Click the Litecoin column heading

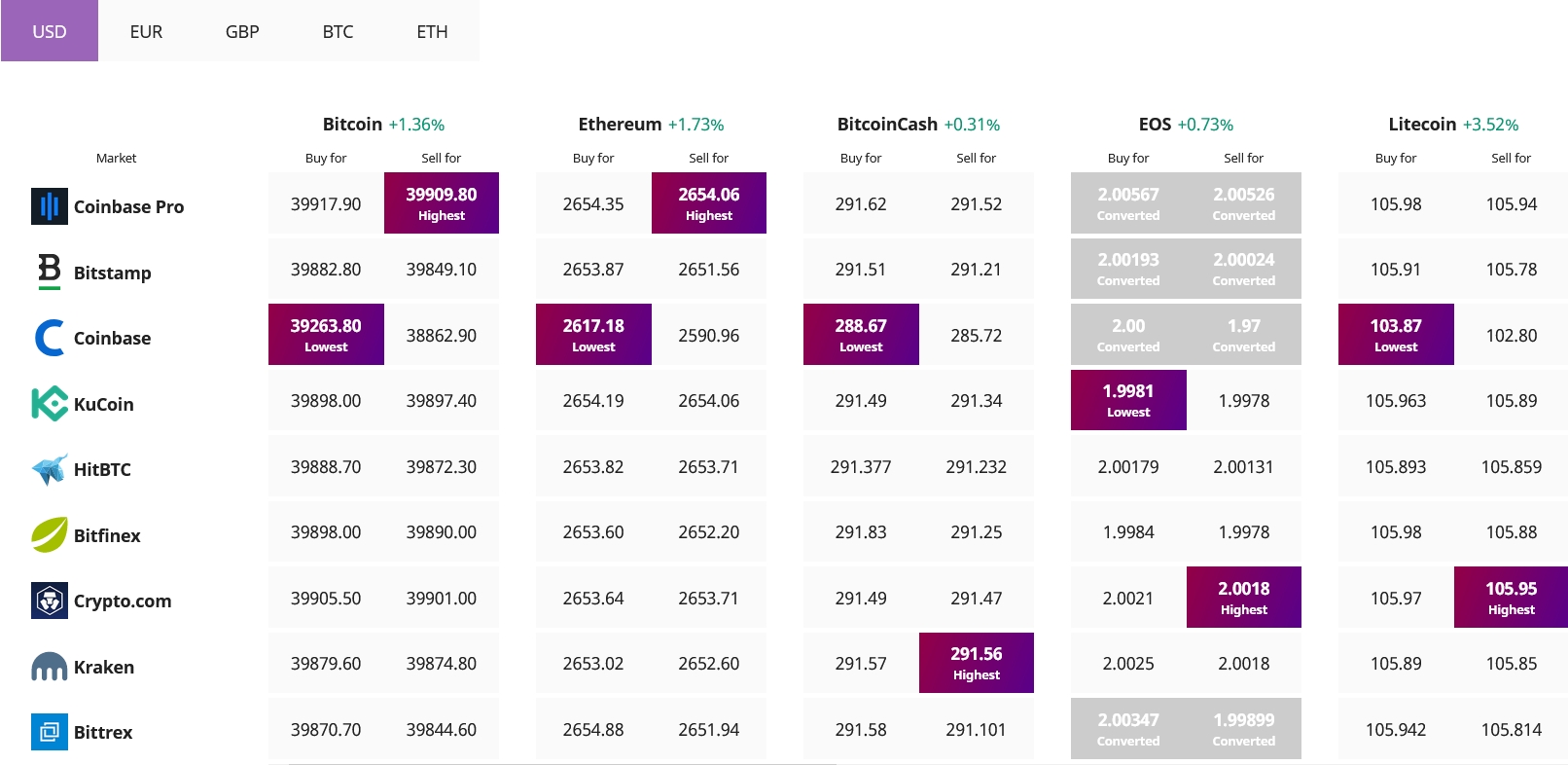pos(1422,124)
